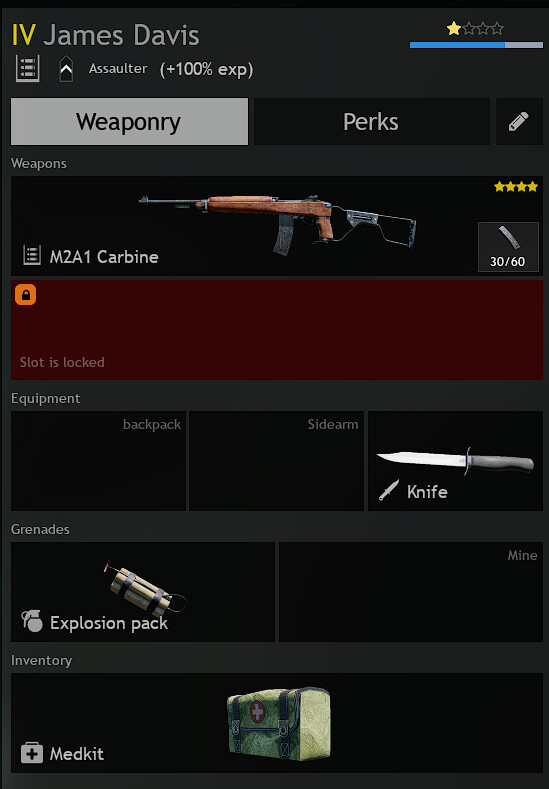This screenshot has height=789, width=549.
Task: Select the empty Mine slot
Action: (x=411, y=592)
